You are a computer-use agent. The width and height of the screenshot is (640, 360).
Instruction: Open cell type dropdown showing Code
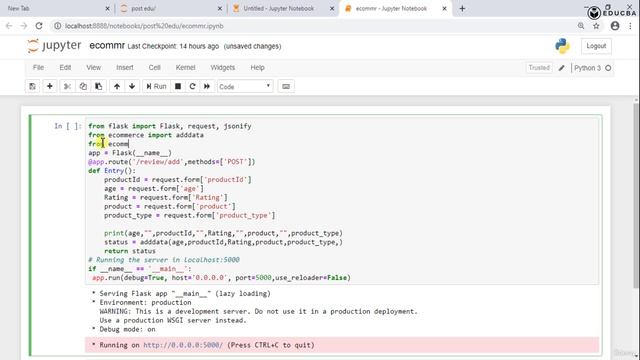coord(245,87)
